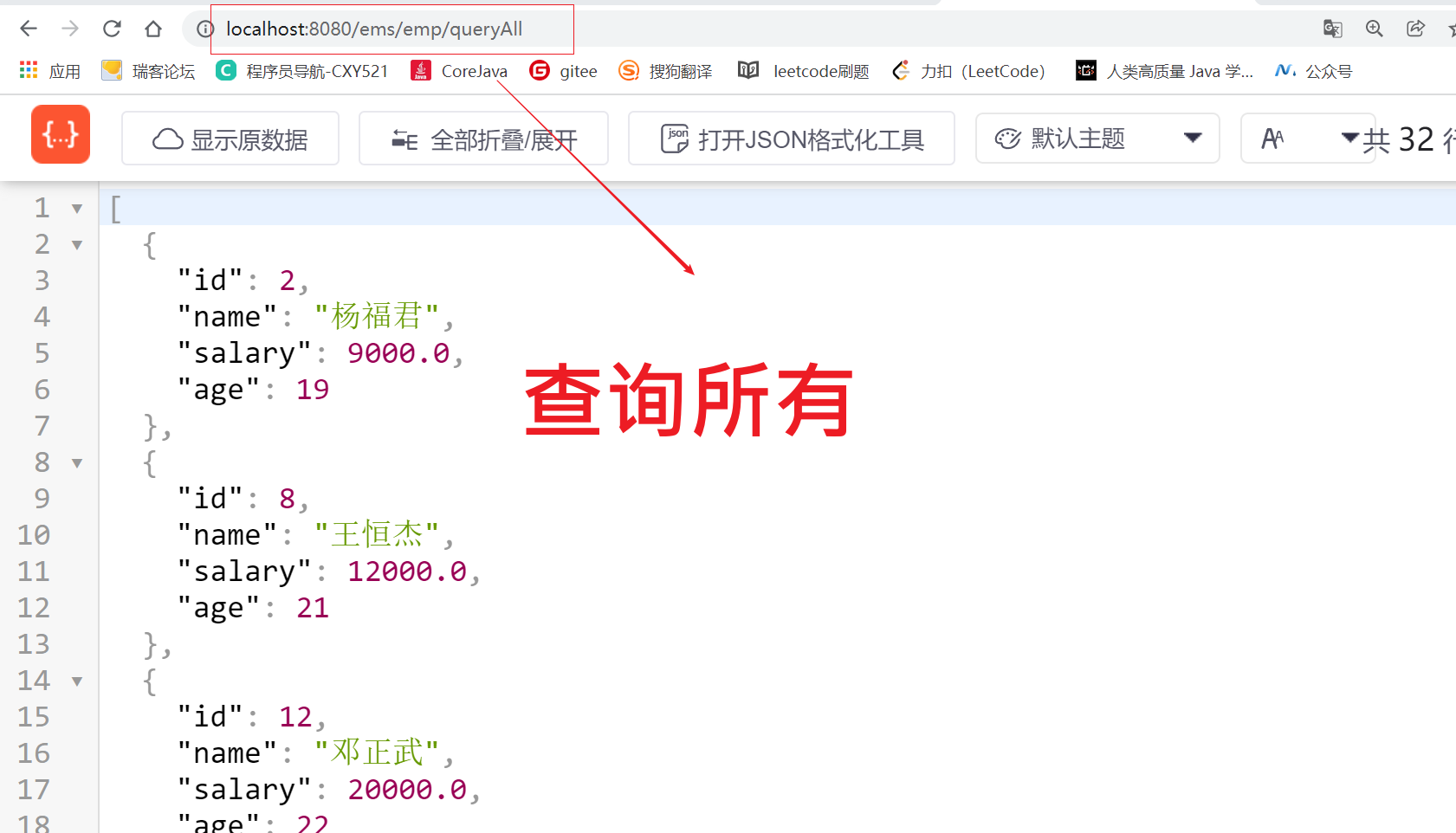This screenshot has height=833, width=1456.
Task: Toggle 全部折叠/展开 for all nodes
Action: (x=483, y=139)
